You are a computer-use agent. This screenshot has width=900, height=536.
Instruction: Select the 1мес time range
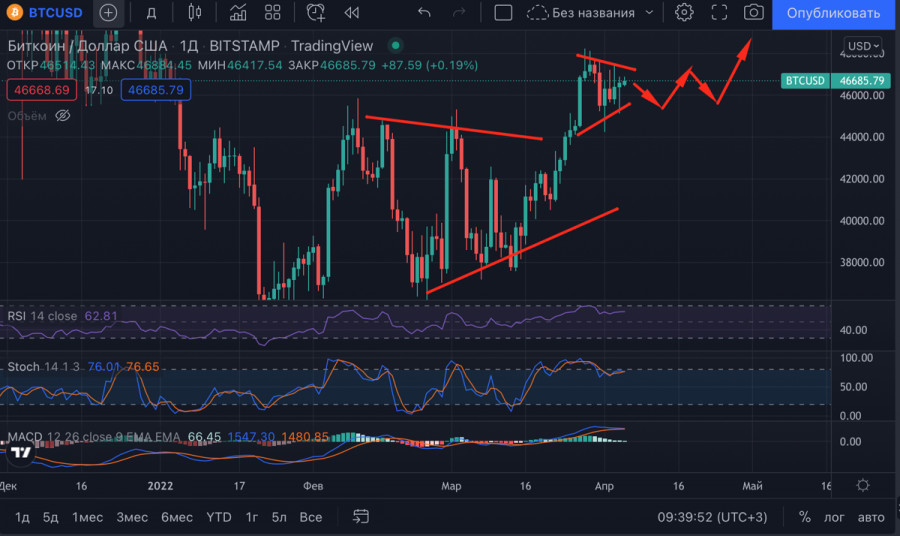(x=87, y=517)
